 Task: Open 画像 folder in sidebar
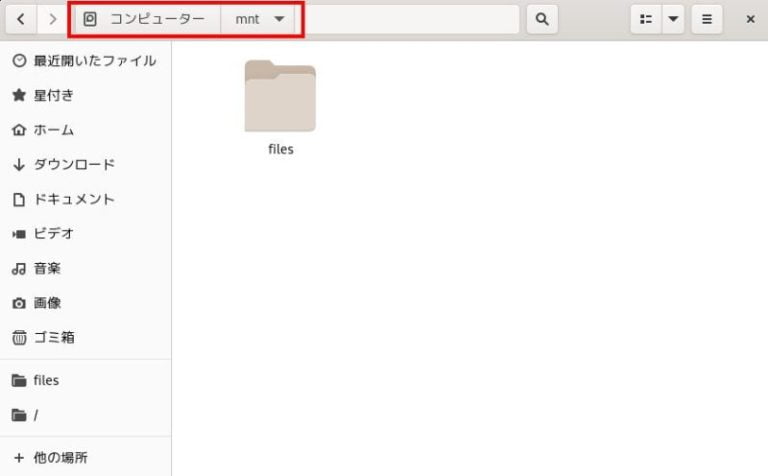point(48,302)
